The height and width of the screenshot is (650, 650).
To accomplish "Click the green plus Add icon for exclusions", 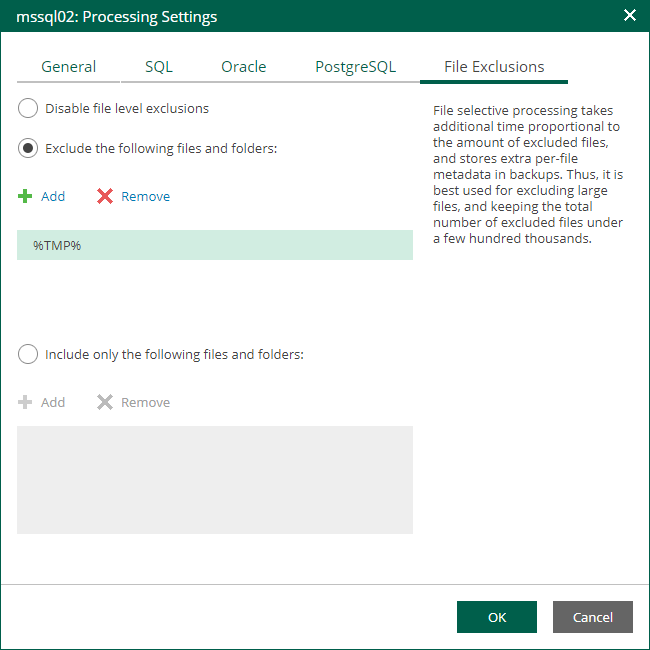I will [25, 196].
